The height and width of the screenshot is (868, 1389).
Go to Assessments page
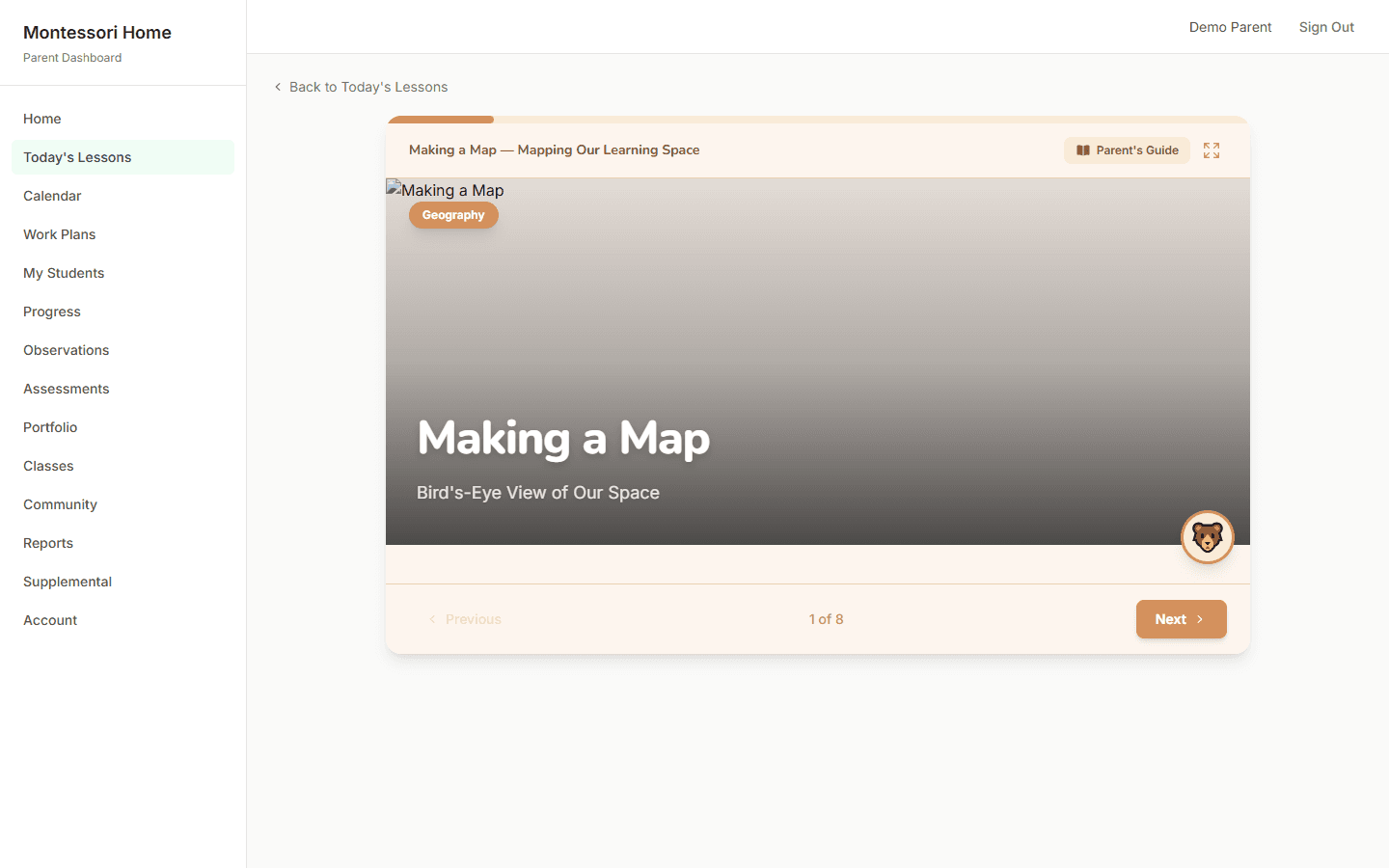67,389
